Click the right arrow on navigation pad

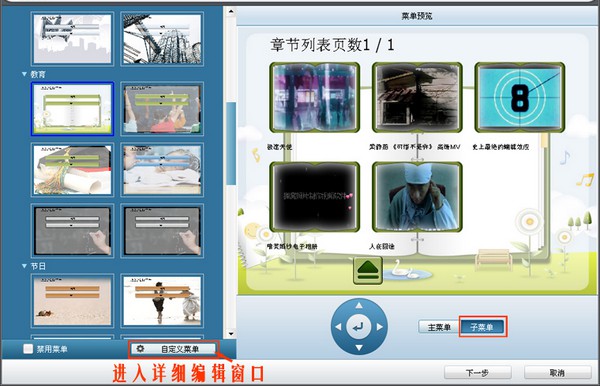pyautogui.click(x=380, y=327)
